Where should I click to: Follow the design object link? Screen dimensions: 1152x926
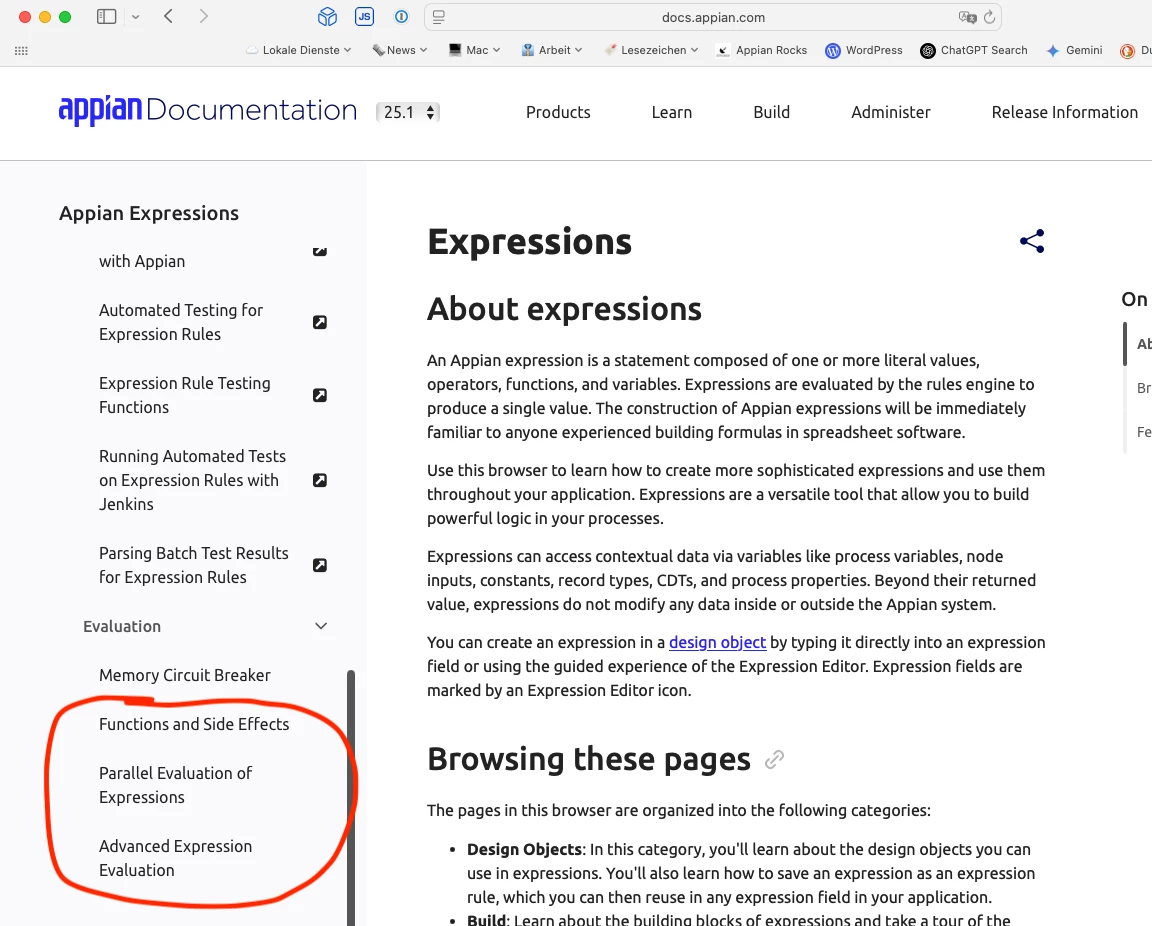pyautogui.click(x=717, y=642)
